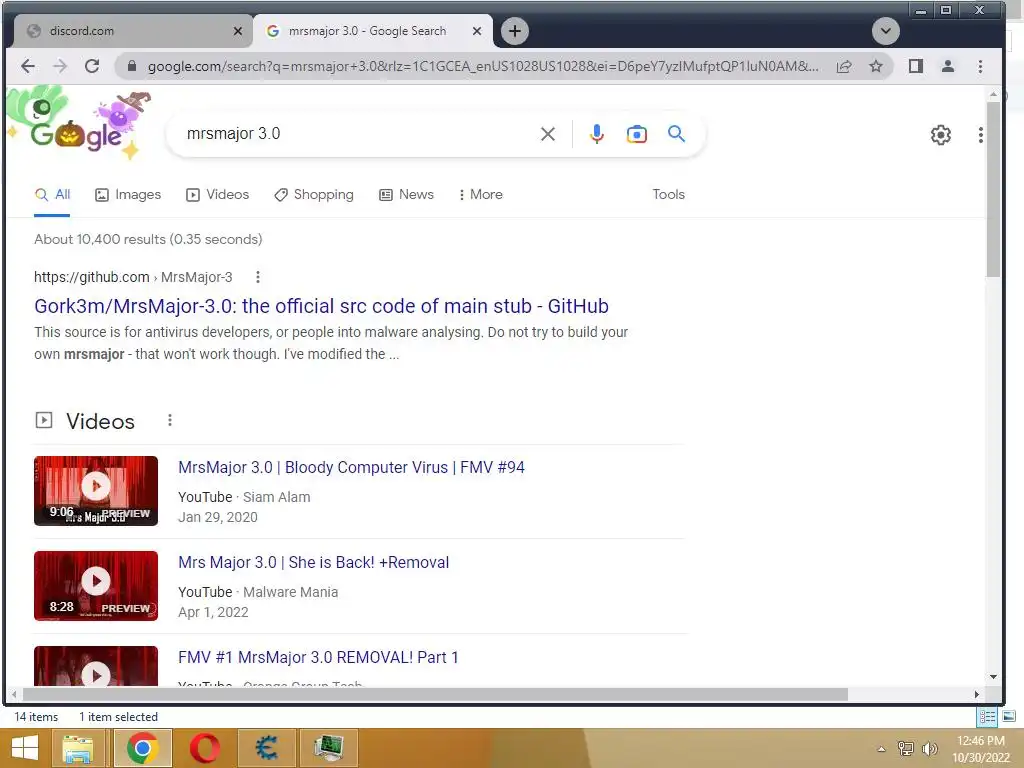The width and height of the screenshot is (1024, 768).
Task: Open the Windows Start menu
Action: (x=25, y=748)
